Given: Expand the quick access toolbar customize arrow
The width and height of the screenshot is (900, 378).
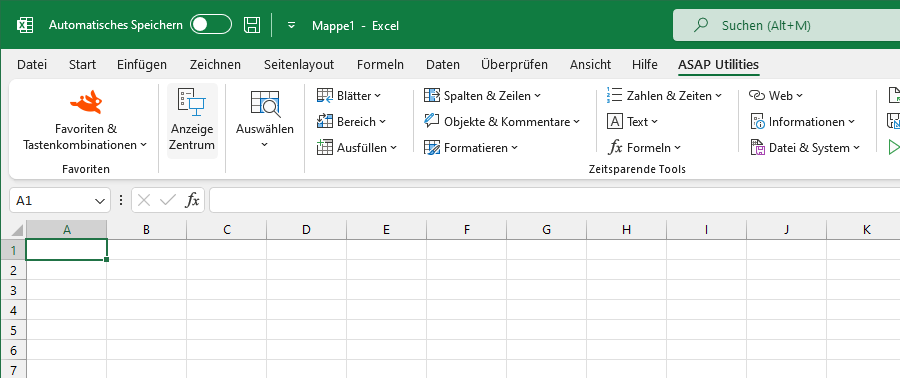Looking at the screenshot, I should coord(292,25).
